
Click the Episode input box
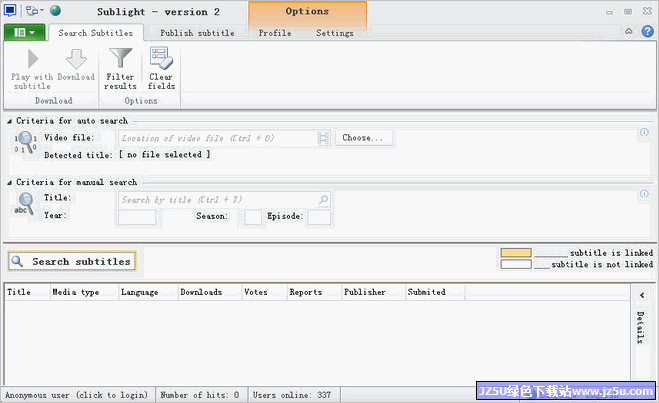319,217
